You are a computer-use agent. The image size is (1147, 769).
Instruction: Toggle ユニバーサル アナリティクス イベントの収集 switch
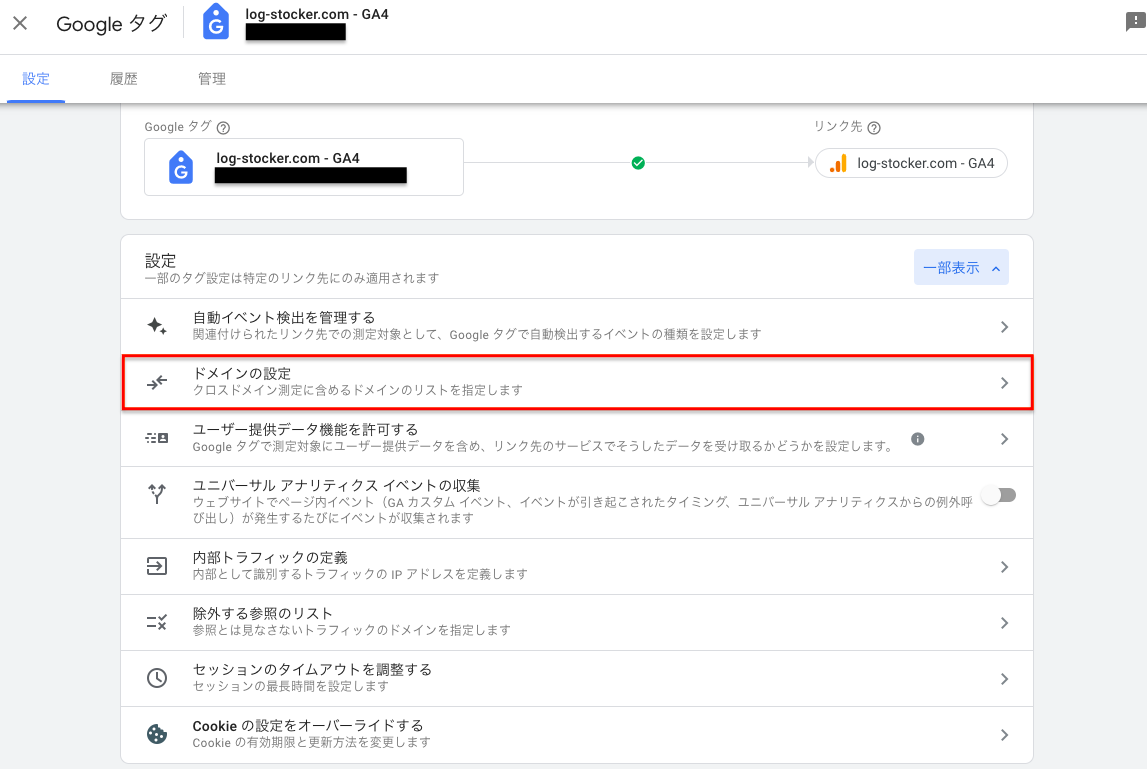[999, 495]
